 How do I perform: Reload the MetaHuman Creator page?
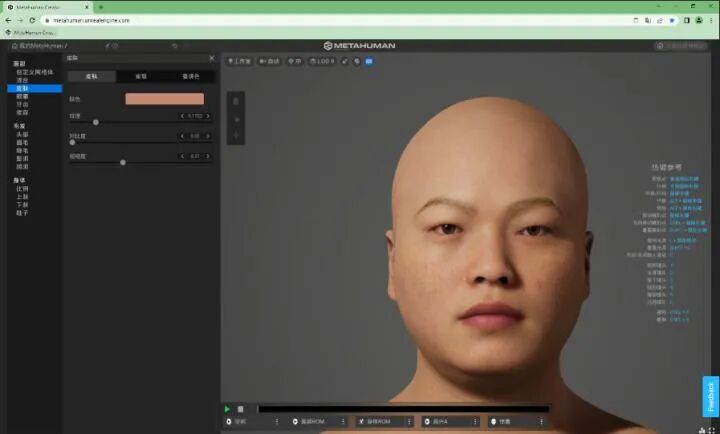tap(32, 20)
